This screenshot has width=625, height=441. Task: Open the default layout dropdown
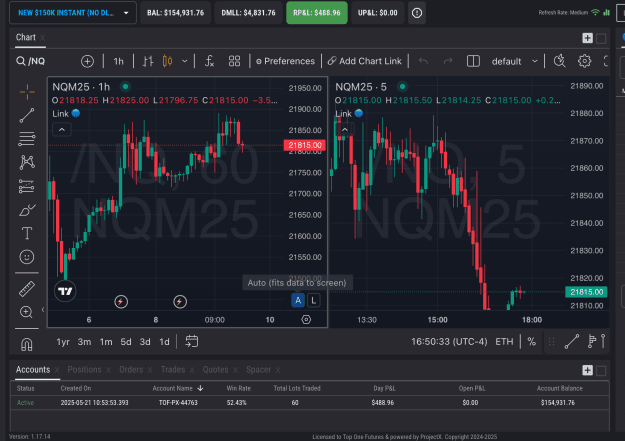click(x=514, y=61)
